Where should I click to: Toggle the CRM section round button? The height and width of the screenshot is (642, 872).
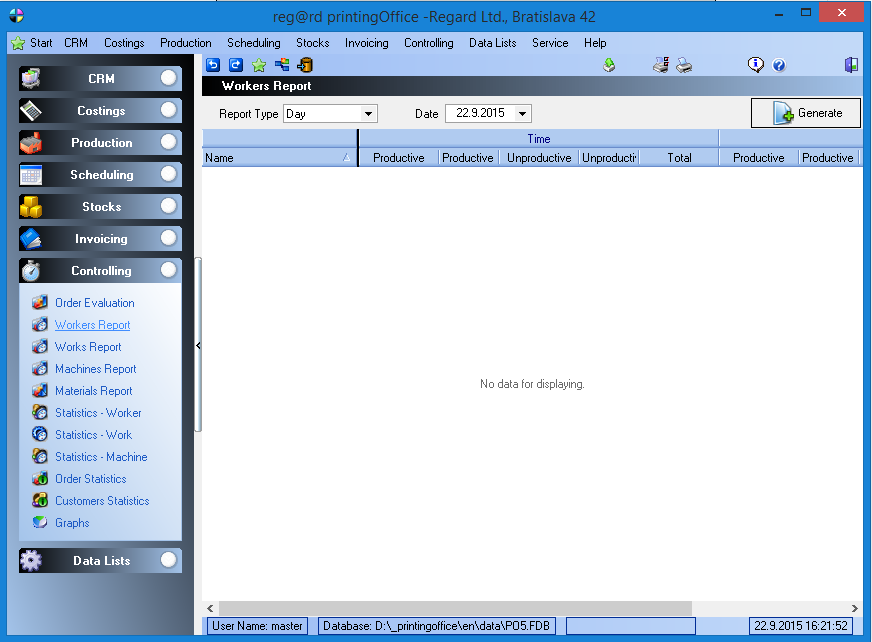pyautogui.click(x=169, y=78)
